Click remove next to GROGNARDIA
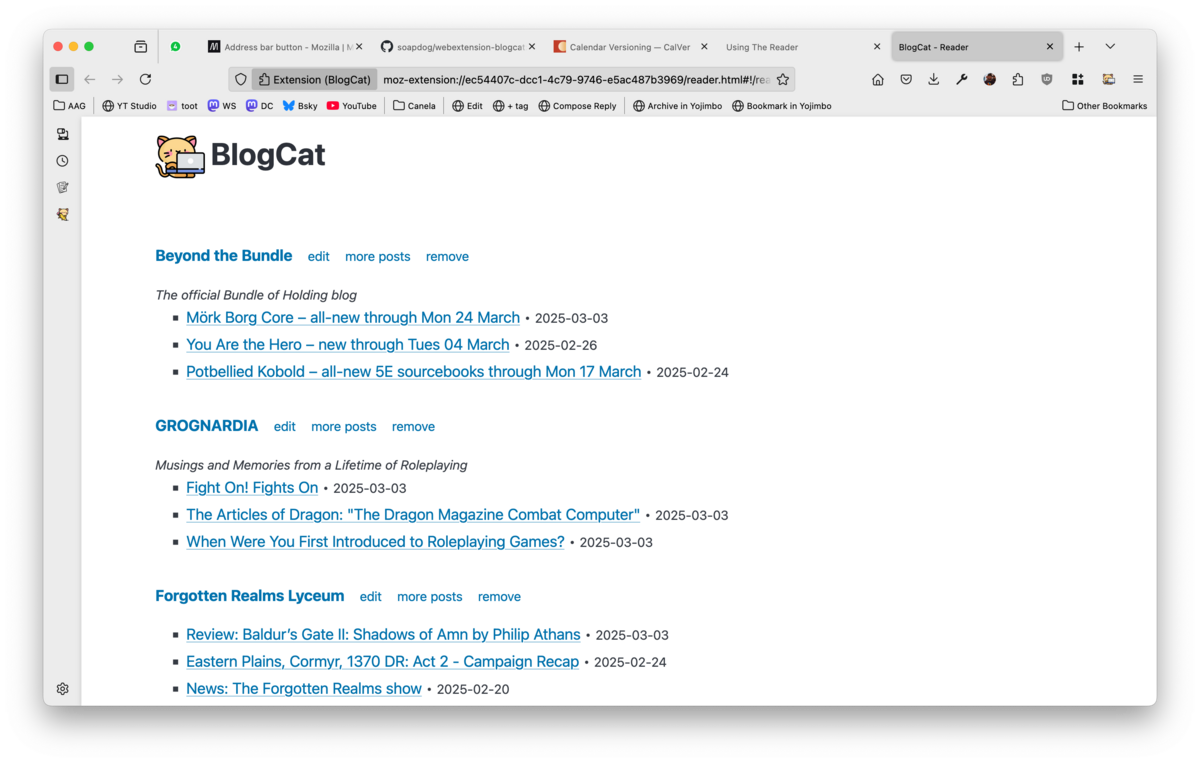 (x=413, y=427)
